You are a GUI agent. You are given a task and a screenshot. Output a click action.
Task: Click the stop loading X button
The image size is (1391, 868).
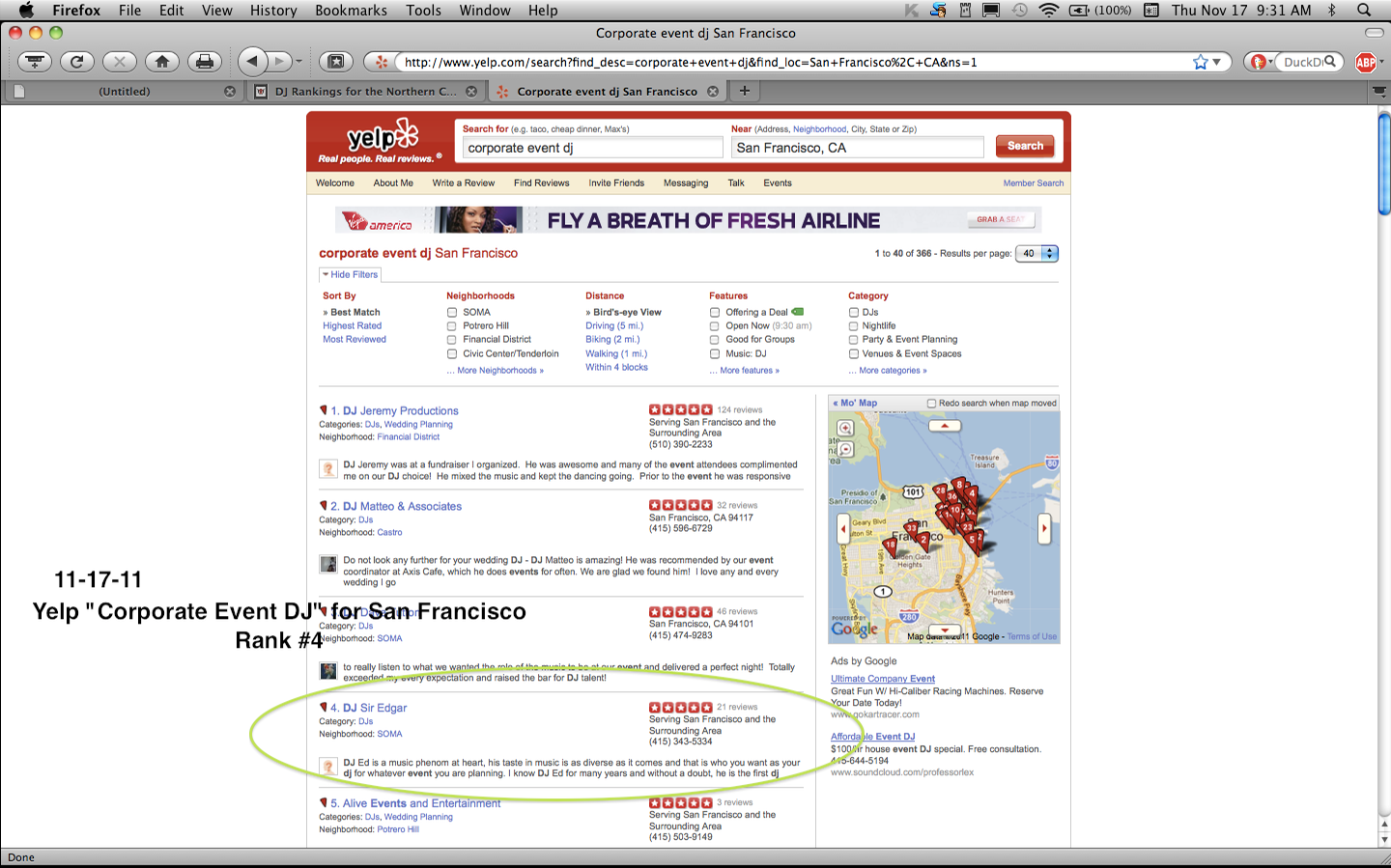tap(119, 62)
